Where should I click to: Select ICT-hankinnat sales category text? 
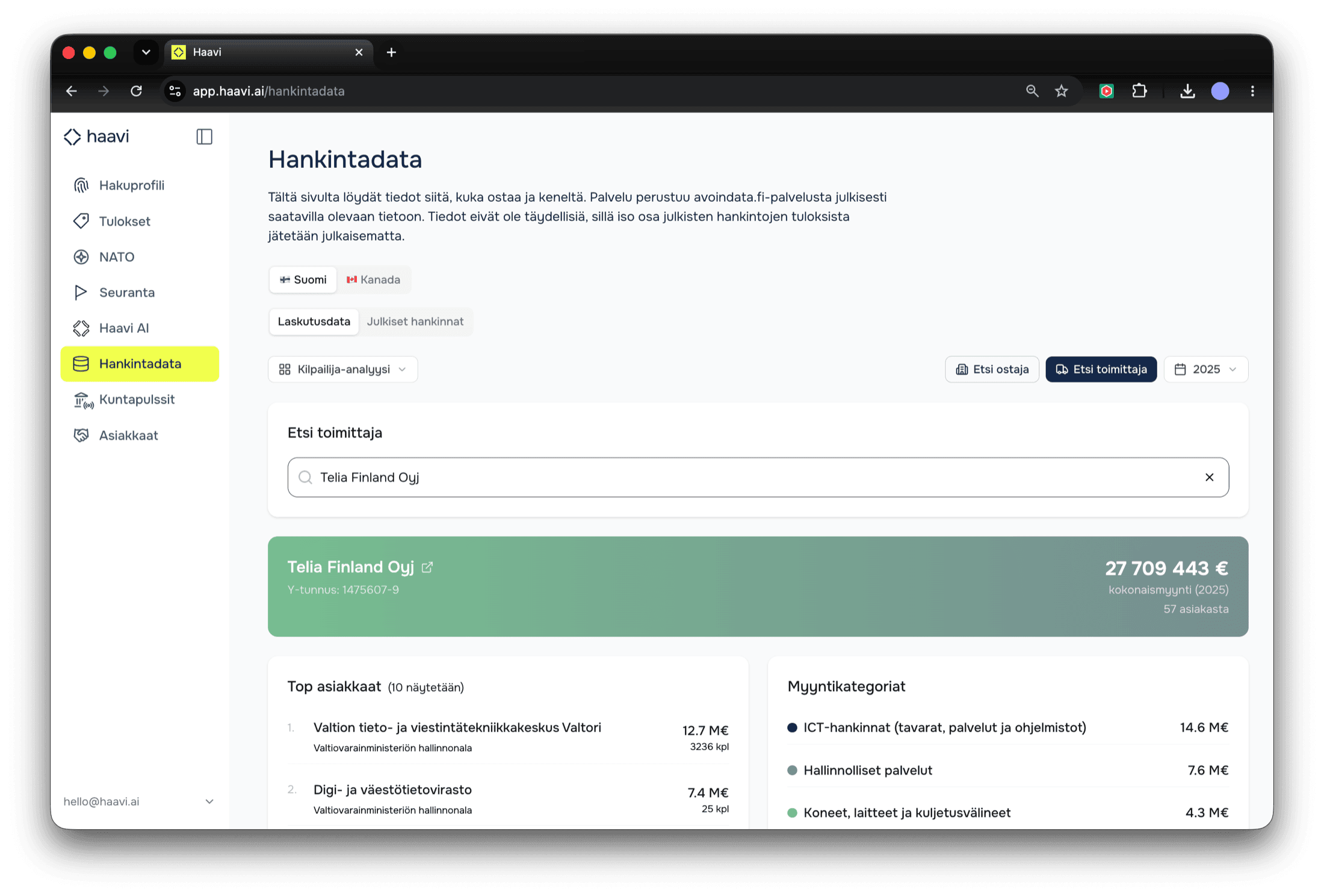click(945, 728)
